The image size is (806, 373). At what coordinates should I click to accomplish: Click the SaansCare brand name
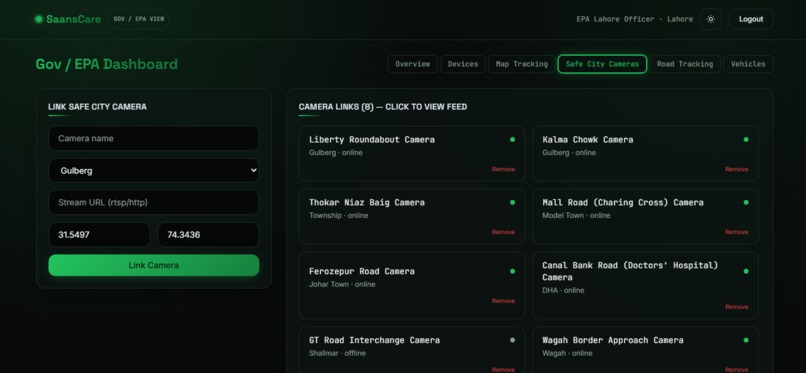[x=74, y=19]
